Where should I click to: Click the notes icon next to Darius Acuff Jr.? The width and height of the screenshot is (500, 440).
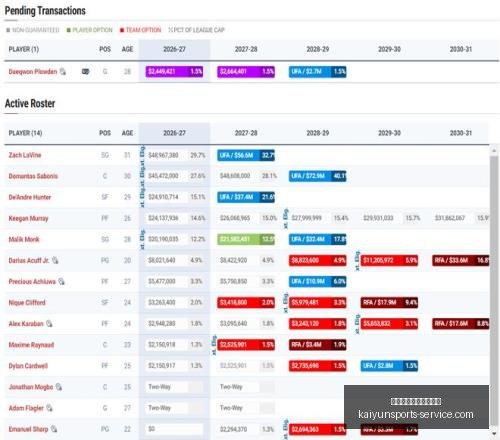tap(55, 260)
